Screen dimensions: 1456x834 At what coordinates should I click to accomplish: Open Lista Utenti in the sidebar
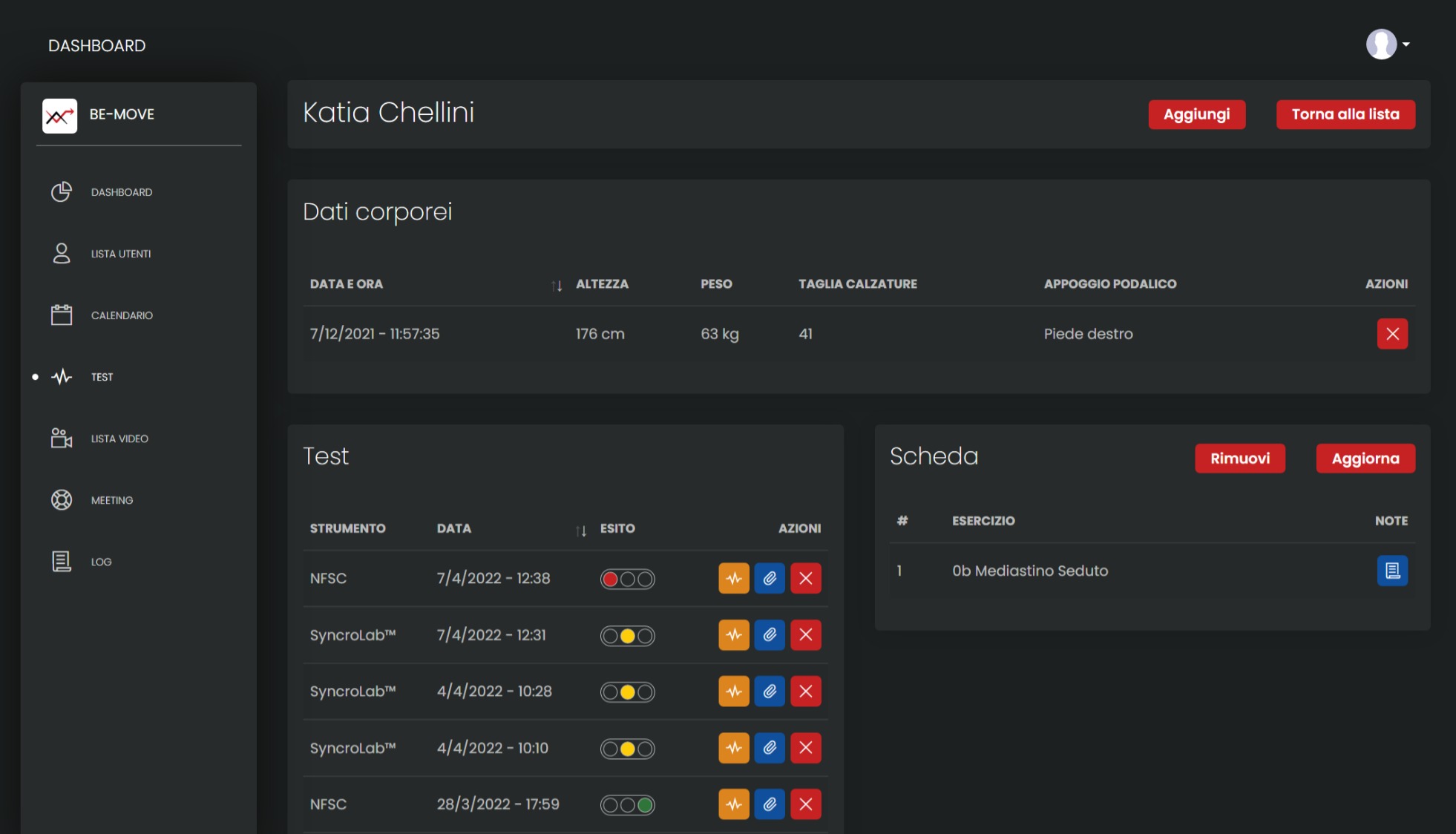click(121, 254)
